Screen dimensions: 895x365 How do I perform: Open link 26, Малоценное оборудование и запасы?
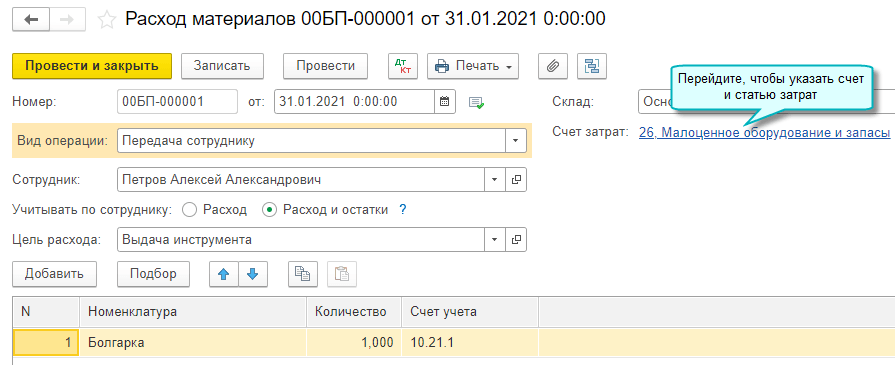point(764,133)
